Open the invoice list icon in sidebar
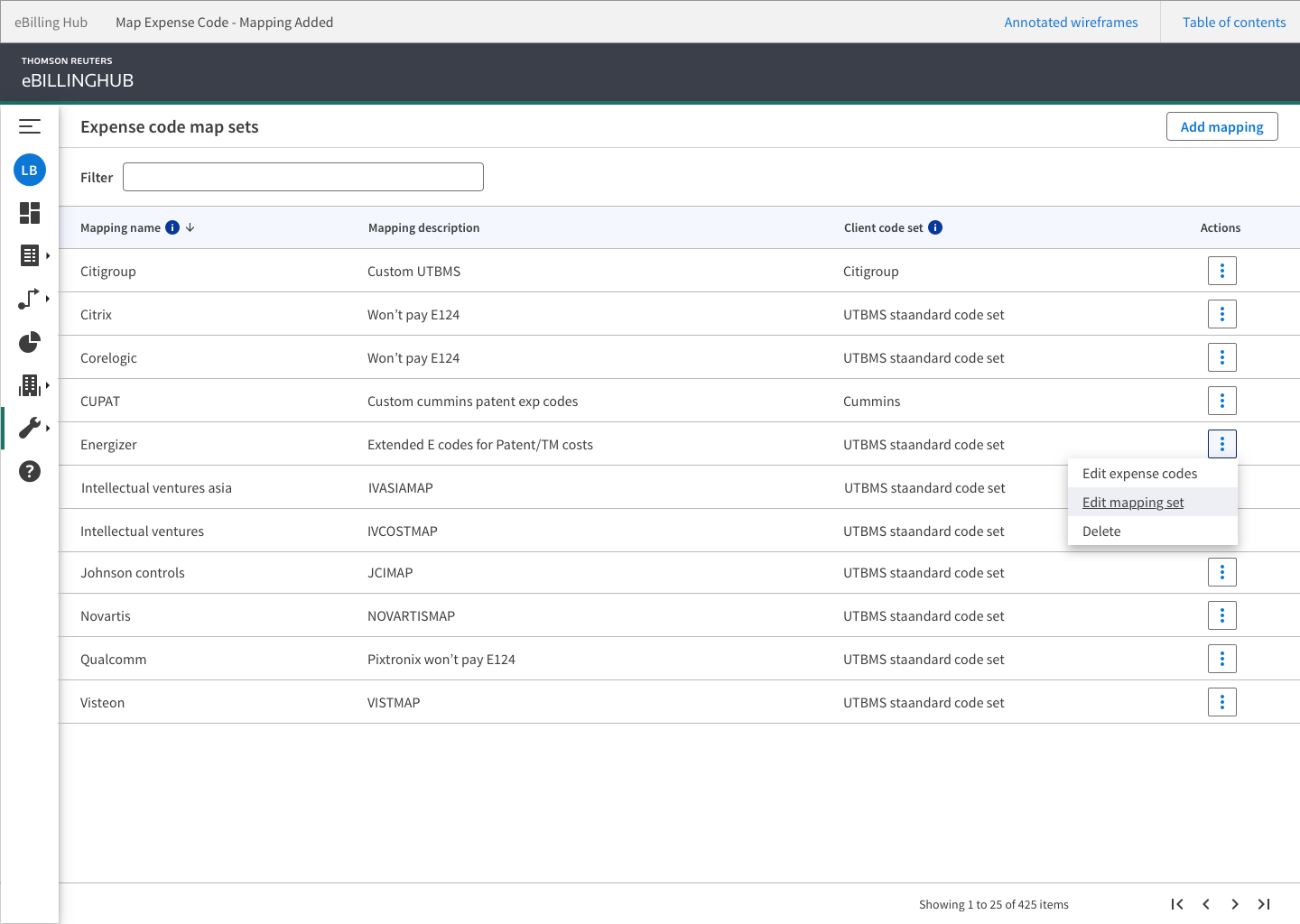This screenshot has width=1300, height=924. (30, 255)
